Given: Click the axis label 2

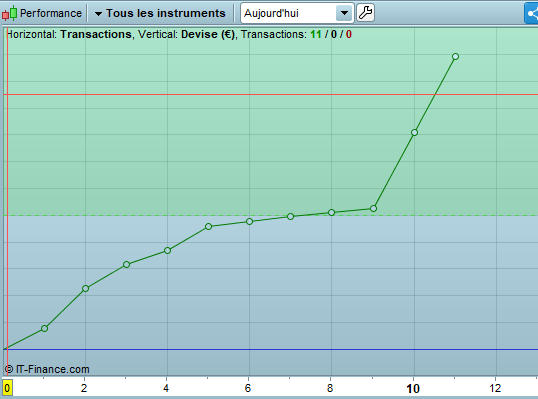Looking at the screenshot, I should pos(84,388).
